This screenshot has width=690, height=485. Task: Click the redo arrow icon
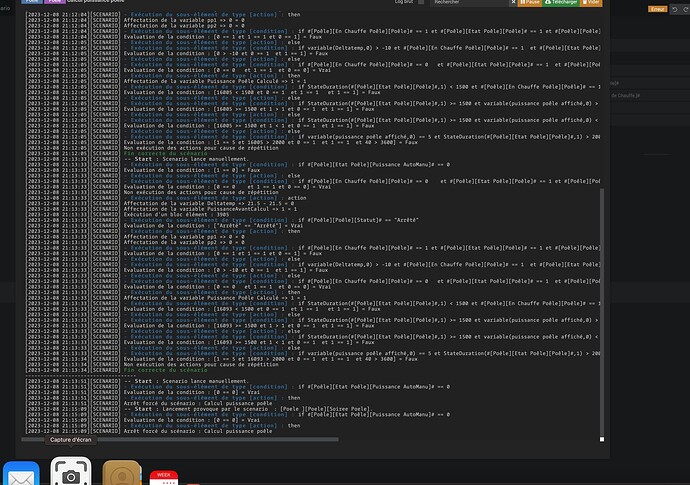click(686, 10)
